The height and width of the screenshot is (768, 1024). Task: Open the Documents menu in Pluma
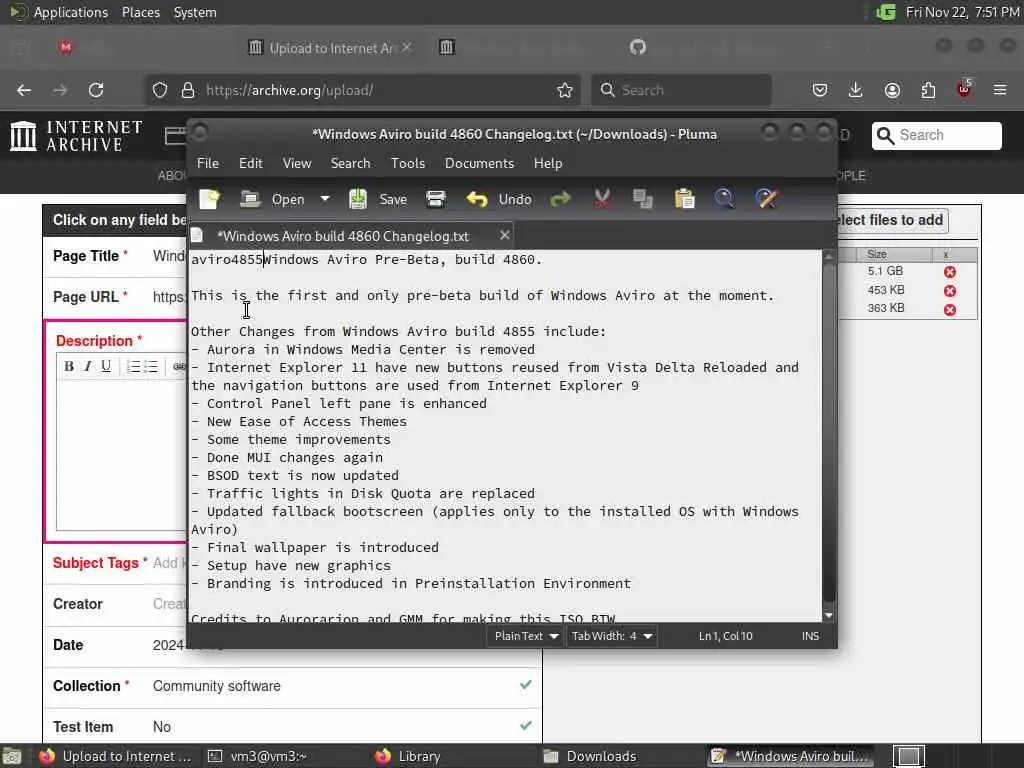coord(479,163)
